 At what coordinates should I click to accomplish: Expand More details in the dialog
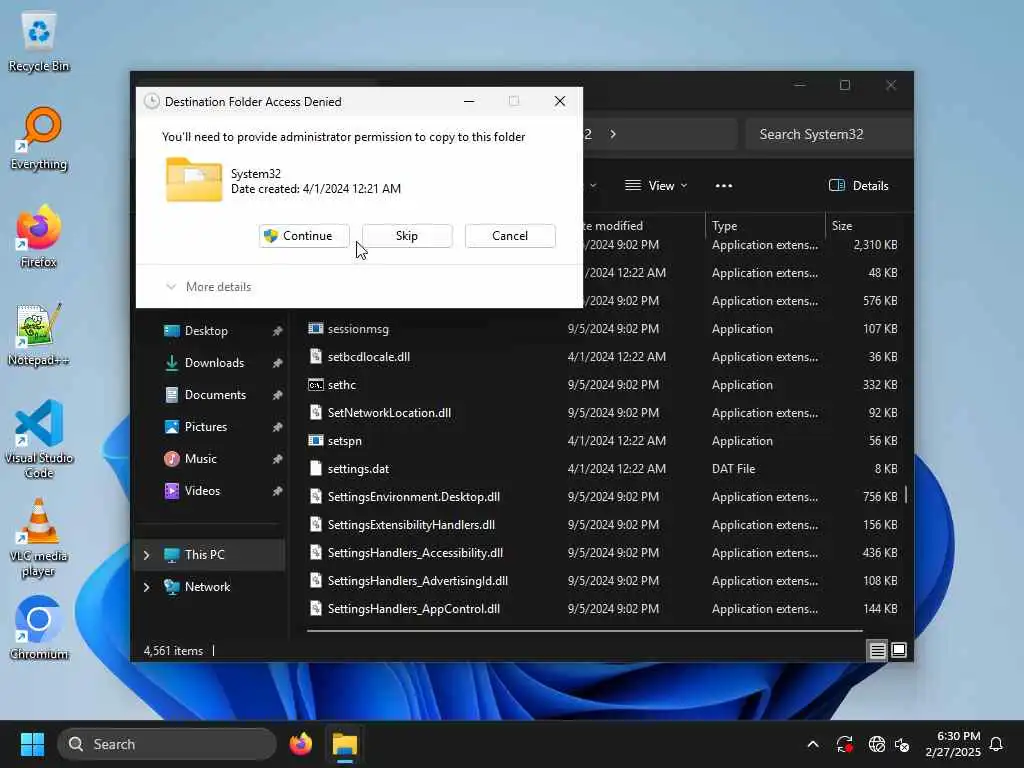point(209,287)
